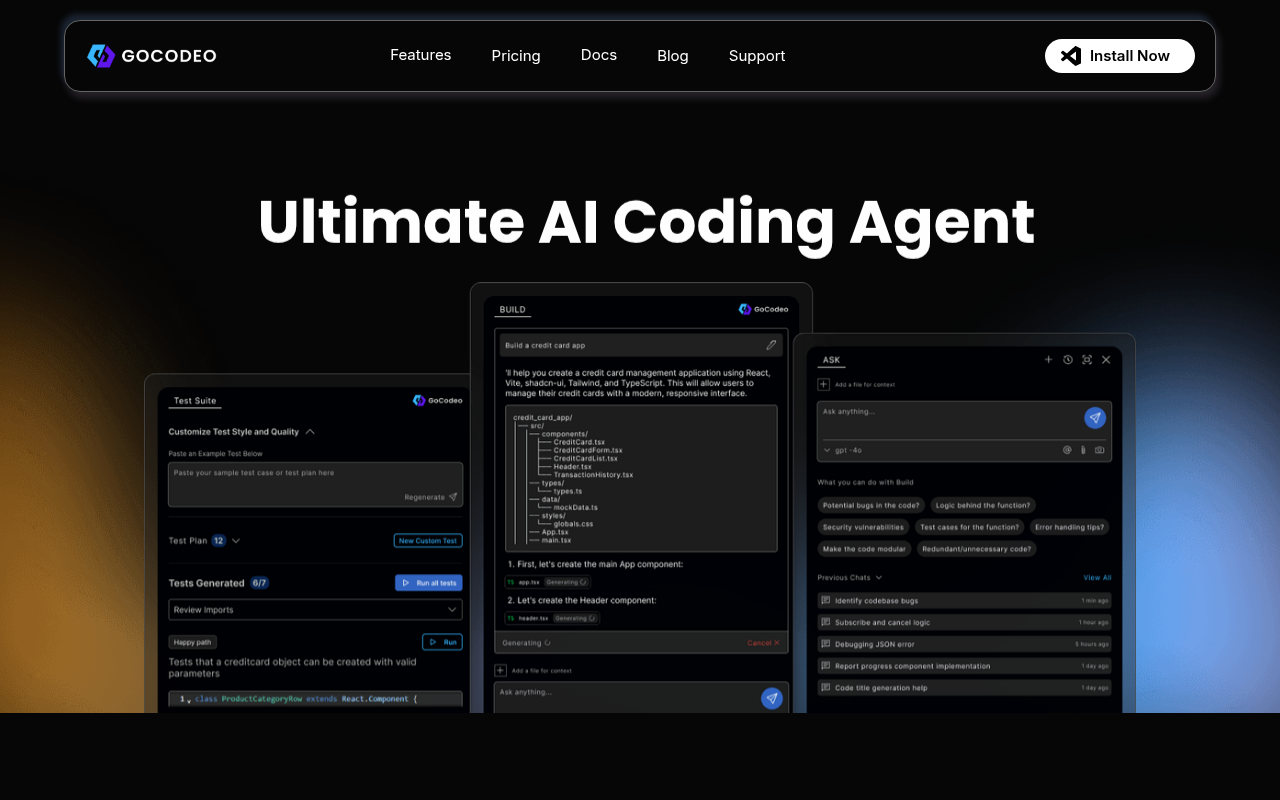Click the fullscreen icon in ASK panel

click(1087, 359)
